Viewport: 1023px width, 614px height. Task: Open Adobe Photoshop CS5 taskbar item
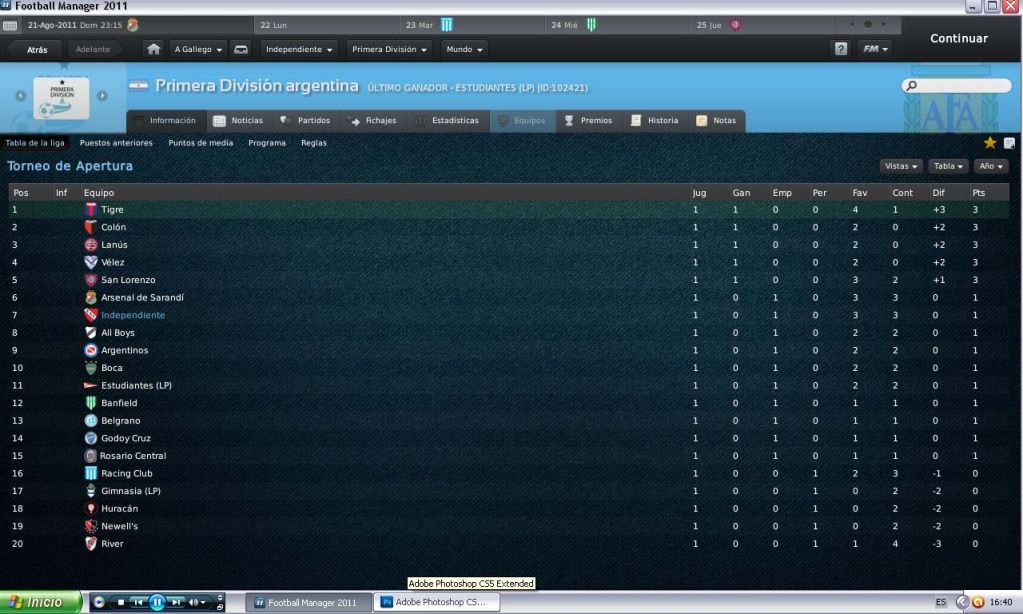click(436, 602)
